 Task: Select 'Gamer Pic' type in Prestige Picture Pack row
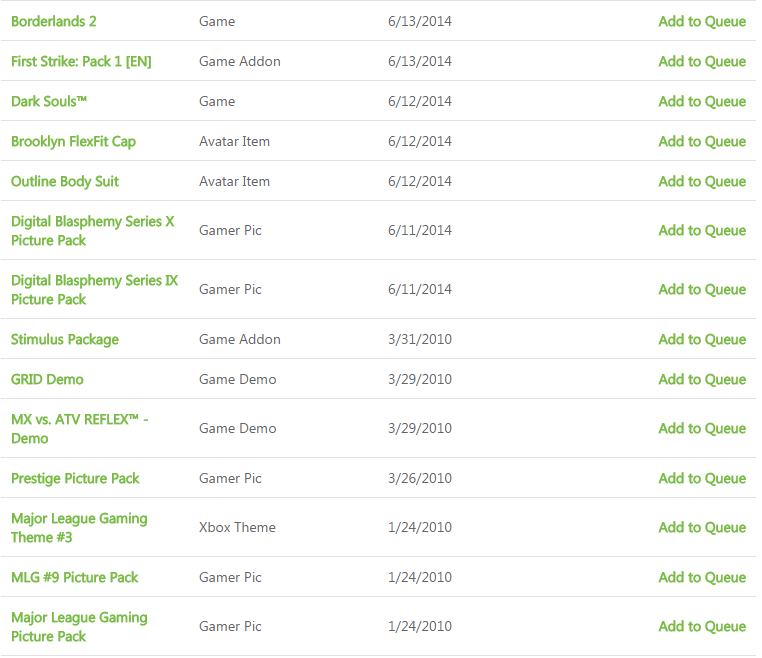click(230, 479)
